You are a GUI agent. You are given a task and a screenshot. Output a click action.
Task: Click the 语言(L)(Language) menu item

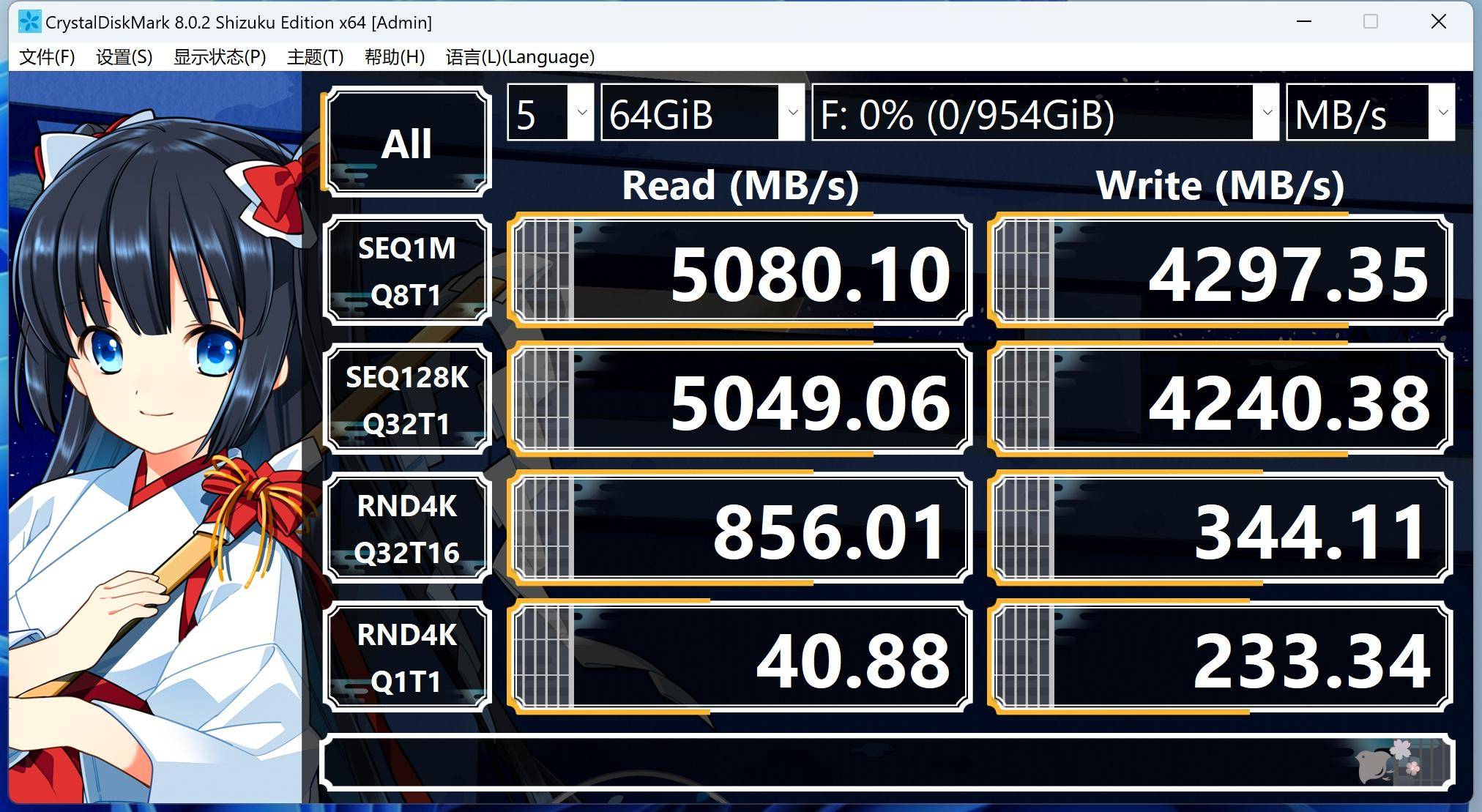pos(520,56)
